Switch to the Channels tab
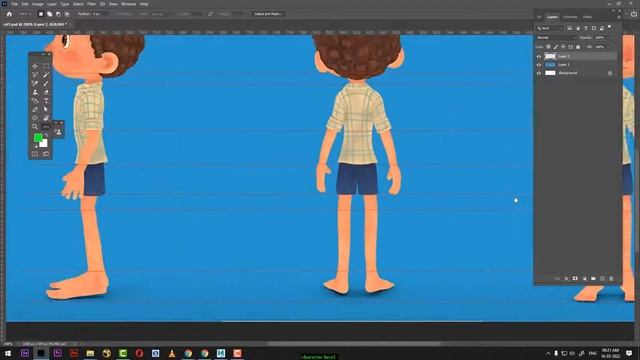 pos(570,17)
